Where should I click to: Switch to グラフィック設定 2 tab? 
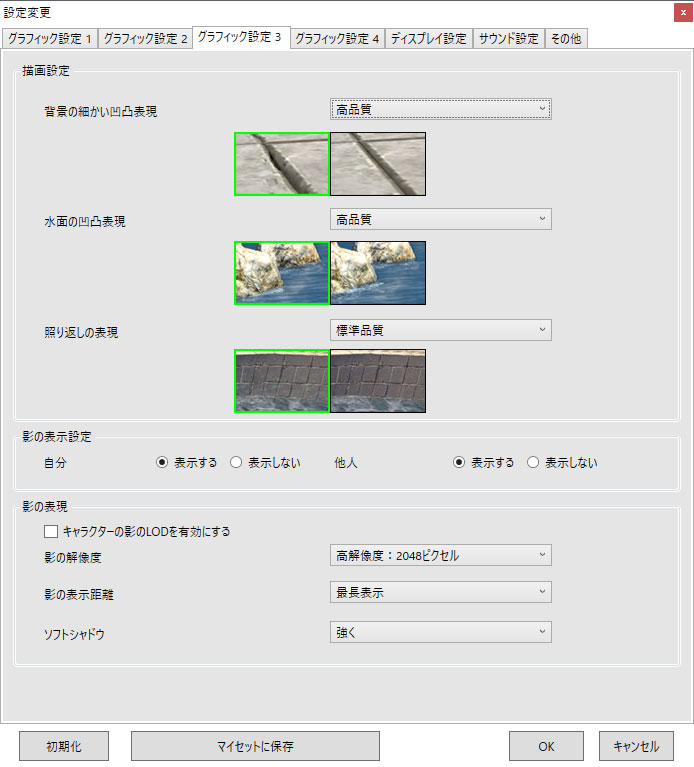[146, 39]
